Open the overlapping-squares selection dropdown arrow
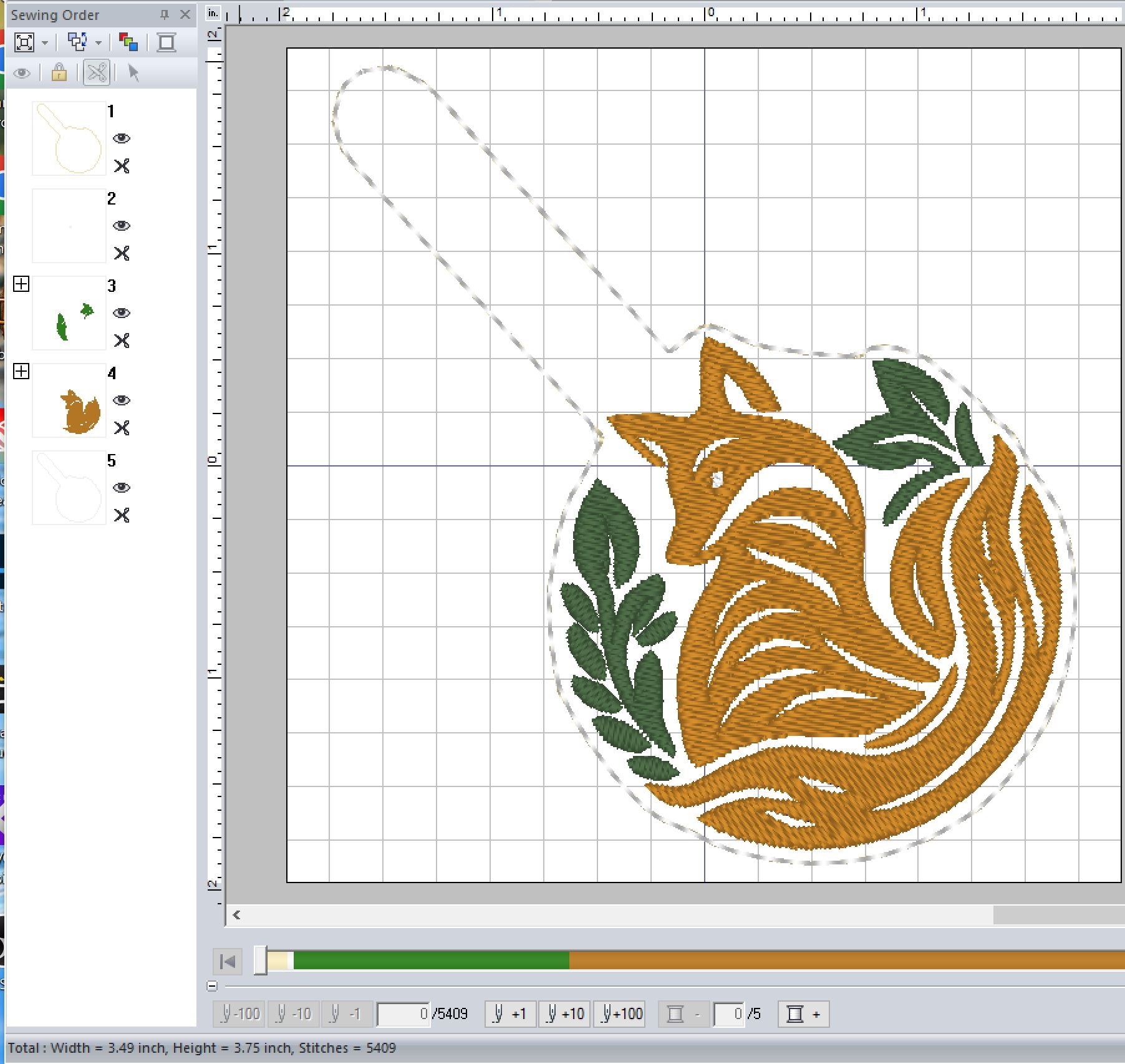The image size is (1125, 1064). [x=99, y=43]
